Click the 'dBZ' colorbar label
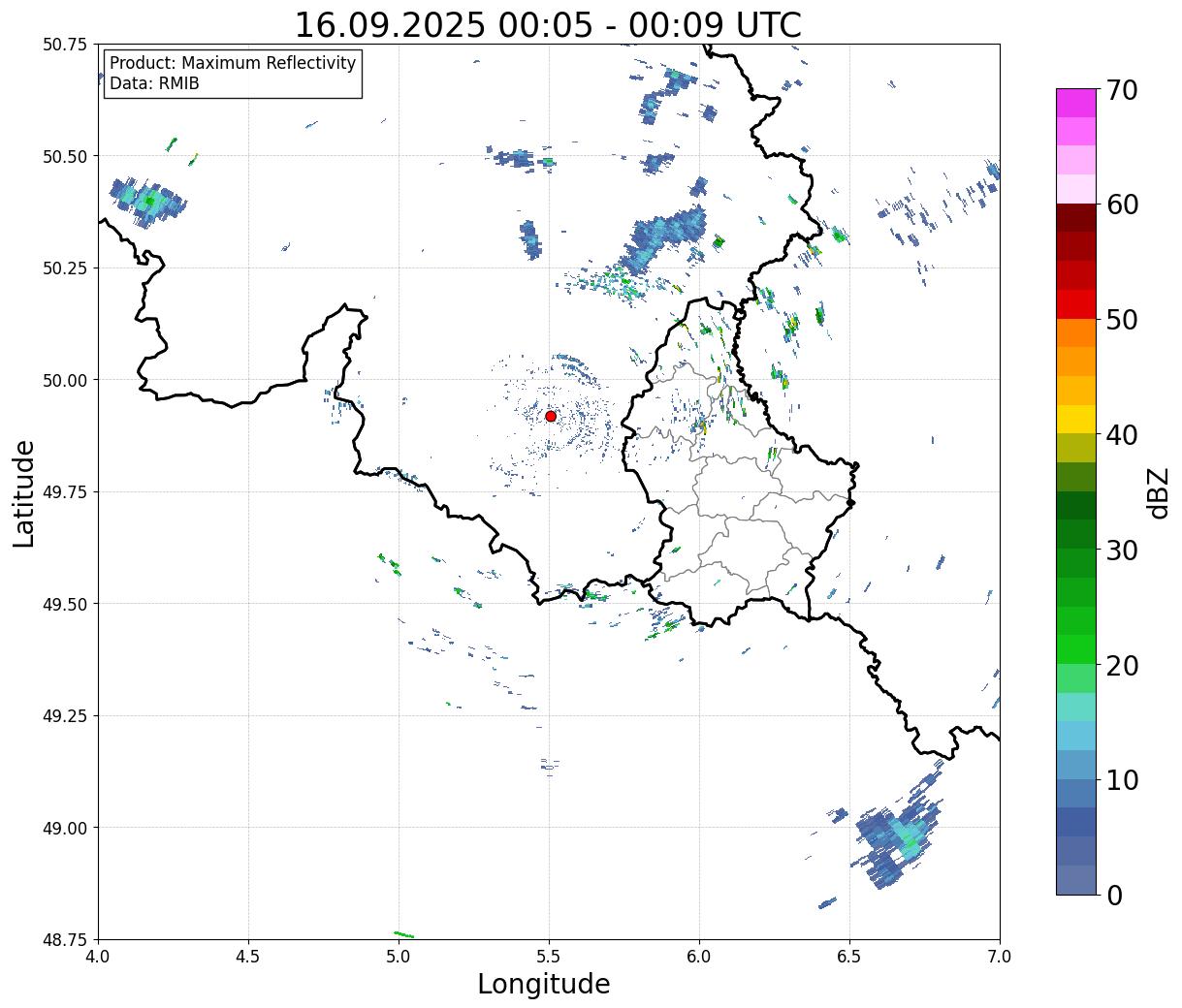 point(1159,492)
